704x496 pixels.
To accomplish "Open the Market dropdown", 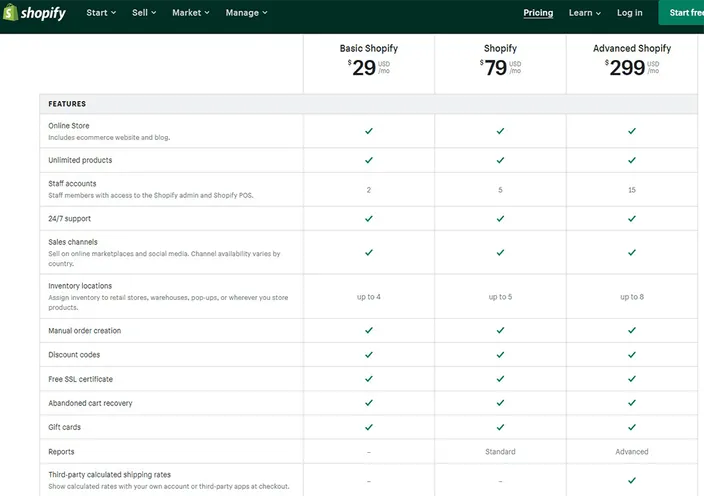I will (x=190, y=13).
